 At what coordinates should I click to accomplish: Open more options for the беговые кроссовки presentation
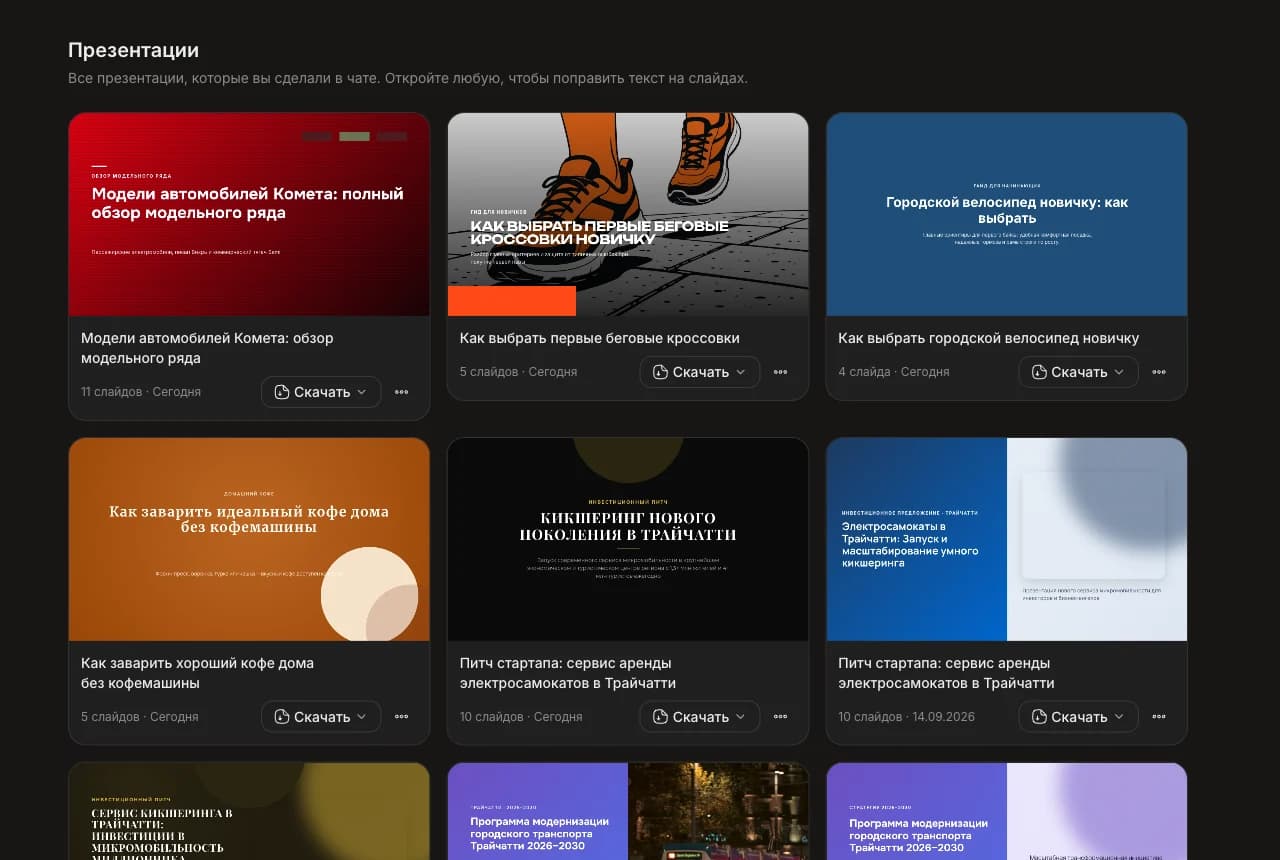(780, 372)
